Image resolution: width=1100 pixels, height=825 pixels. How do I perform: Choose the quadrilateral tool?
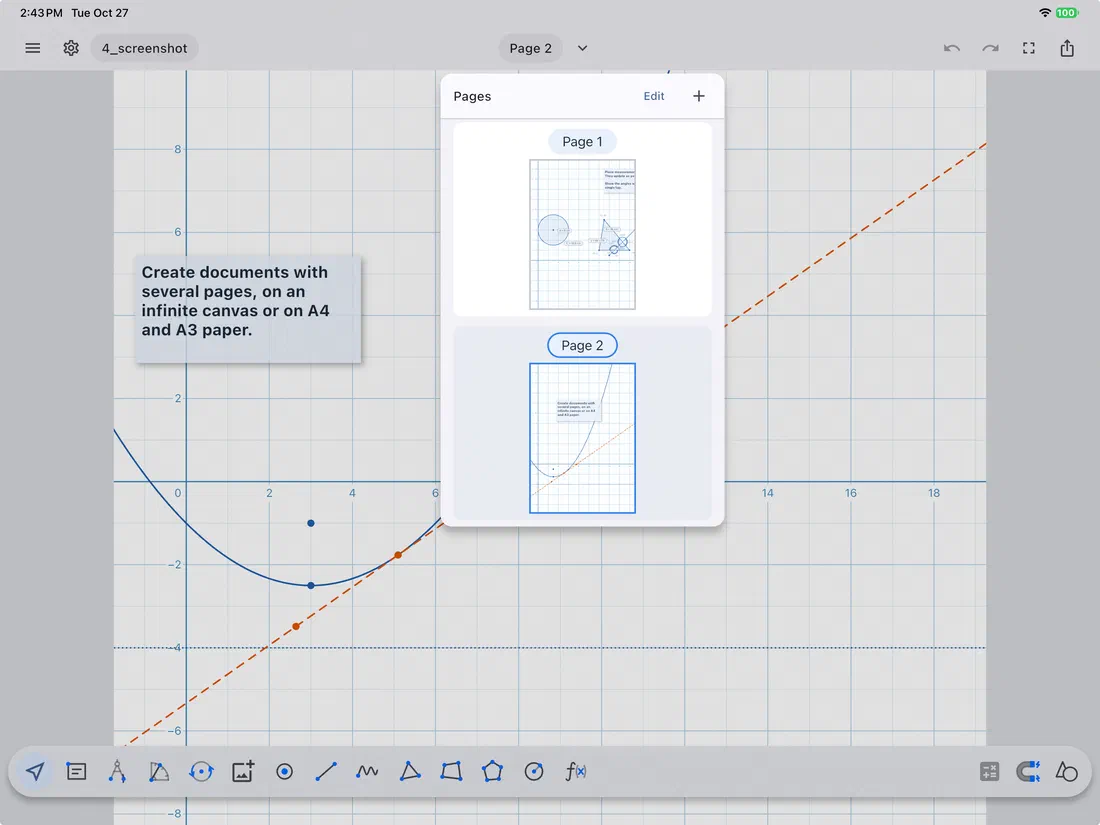click(451, 772)
